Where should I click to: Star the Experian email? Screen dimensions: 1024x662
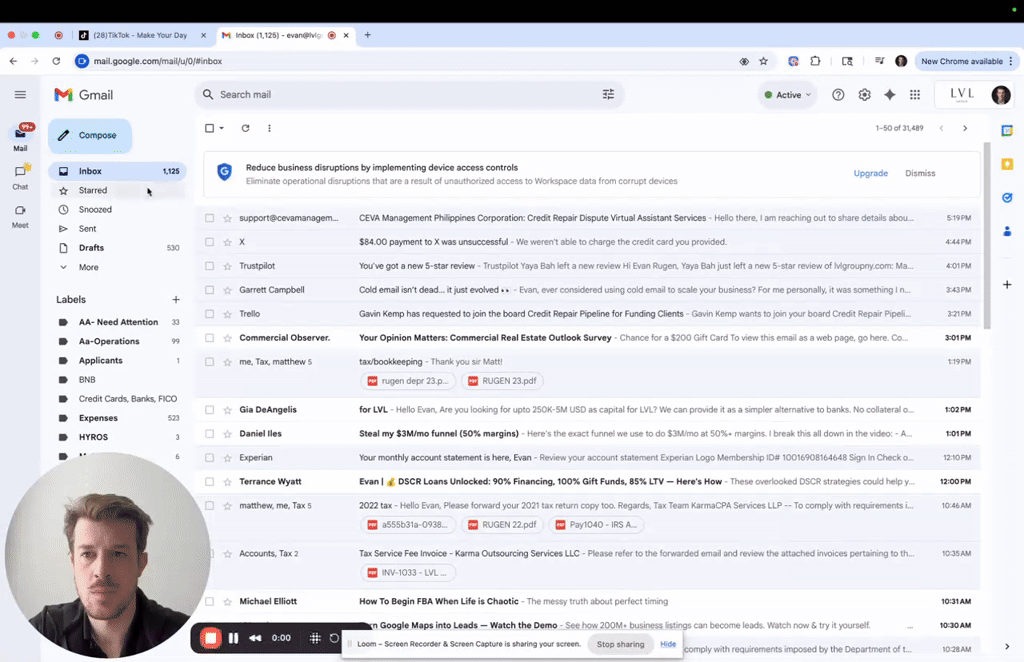(227, 458)
